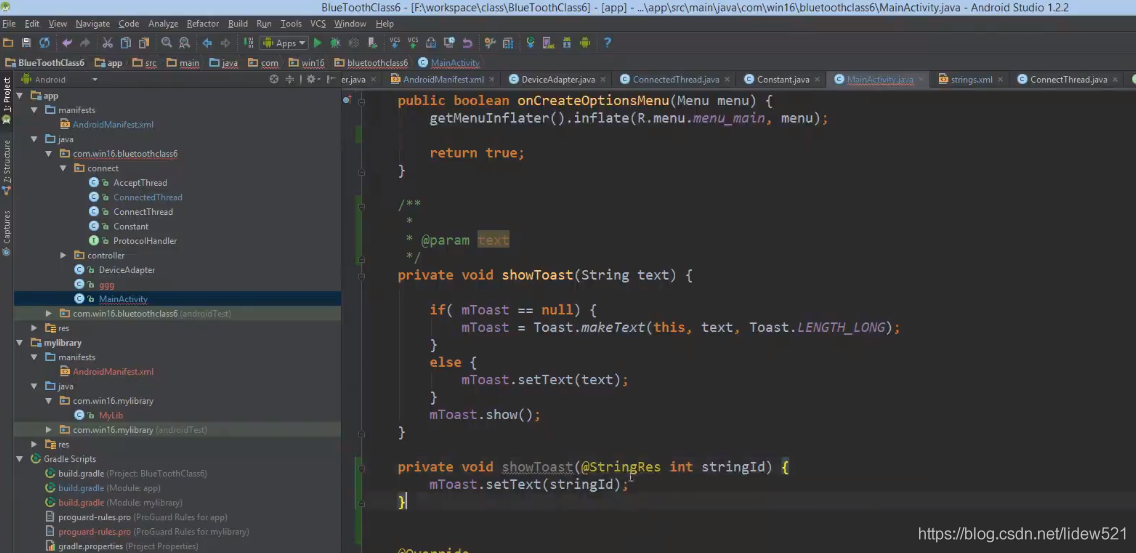This screenshot has height=553, width=1136.
Task: Click Sync Project with Gradle icon
Action: tap(530, 43)
